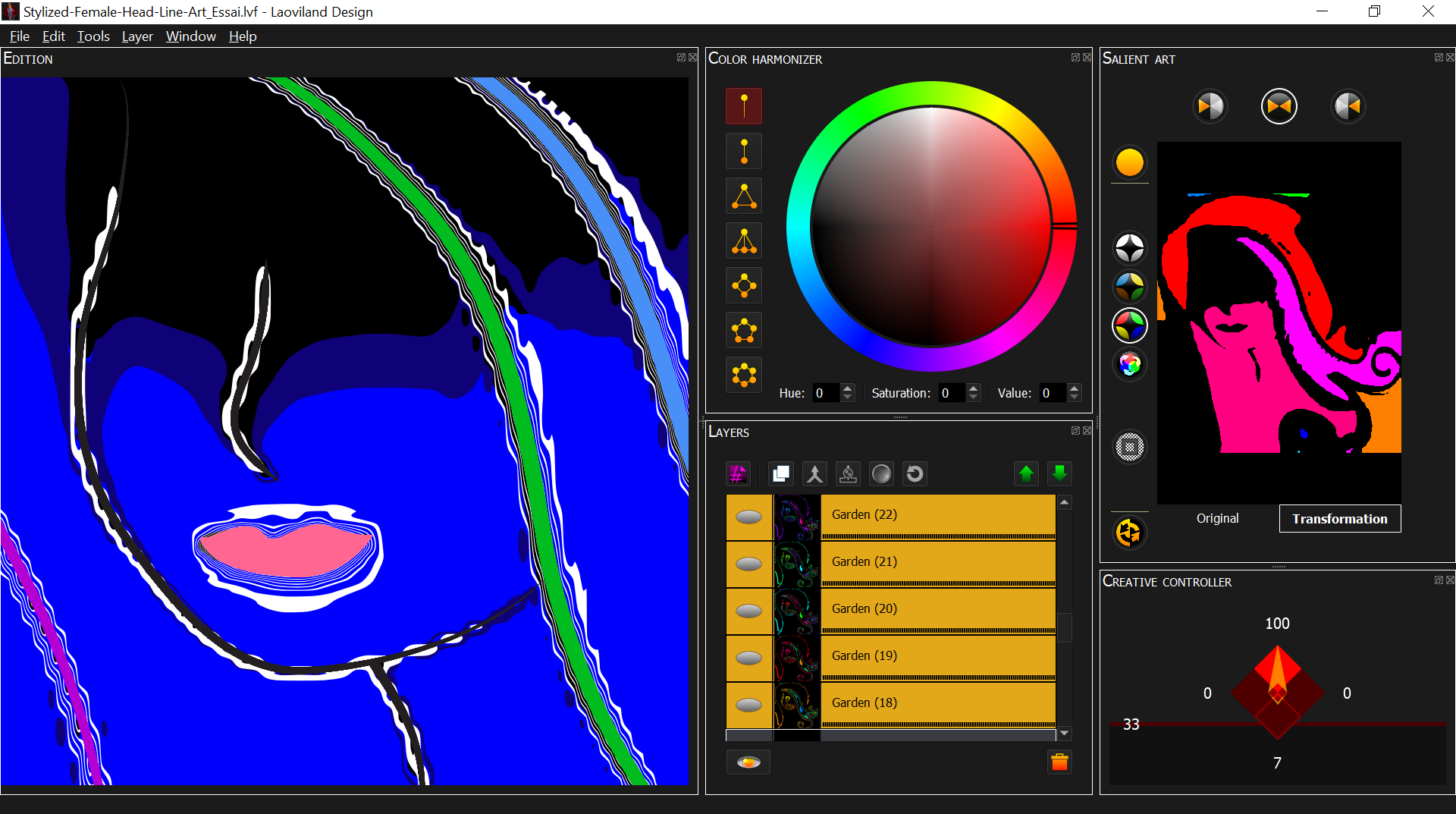The width and height of the screenshot is (1456, 814).
Task: Decrease the Hue value with down arrow
Action: tap(848, 398)
